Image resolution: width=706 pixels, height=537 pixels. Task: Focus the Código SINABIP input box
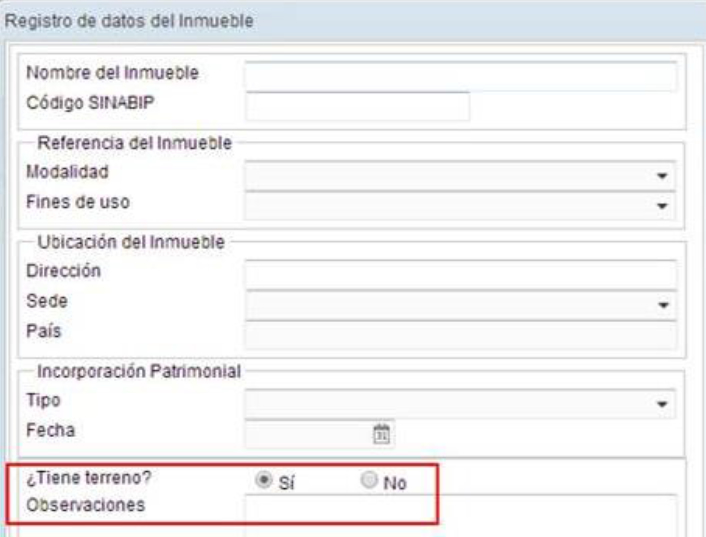(x=357, y=105)
